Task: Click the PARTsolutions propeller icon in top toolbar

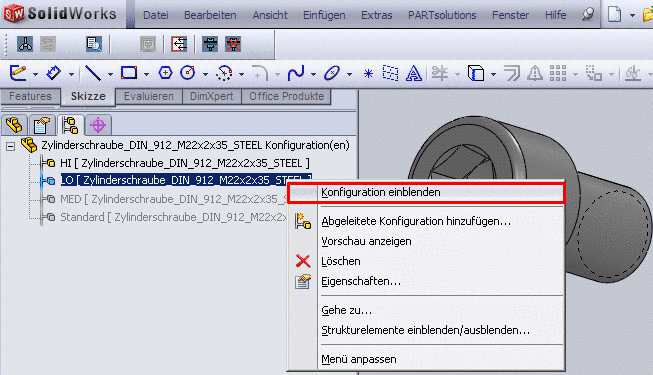Action: (25, 44)
